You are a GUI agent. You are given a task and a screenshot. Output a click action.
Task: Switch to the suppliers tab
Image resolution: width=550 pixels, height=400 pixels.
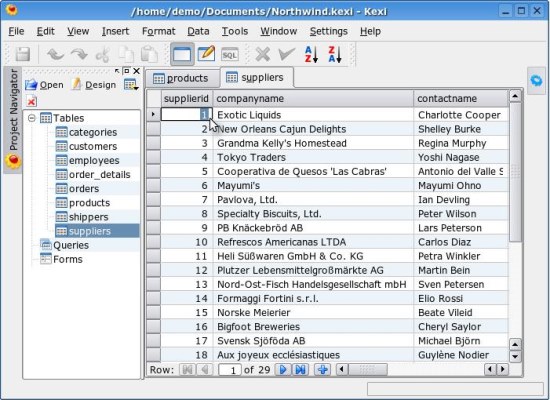coord(257,78)
